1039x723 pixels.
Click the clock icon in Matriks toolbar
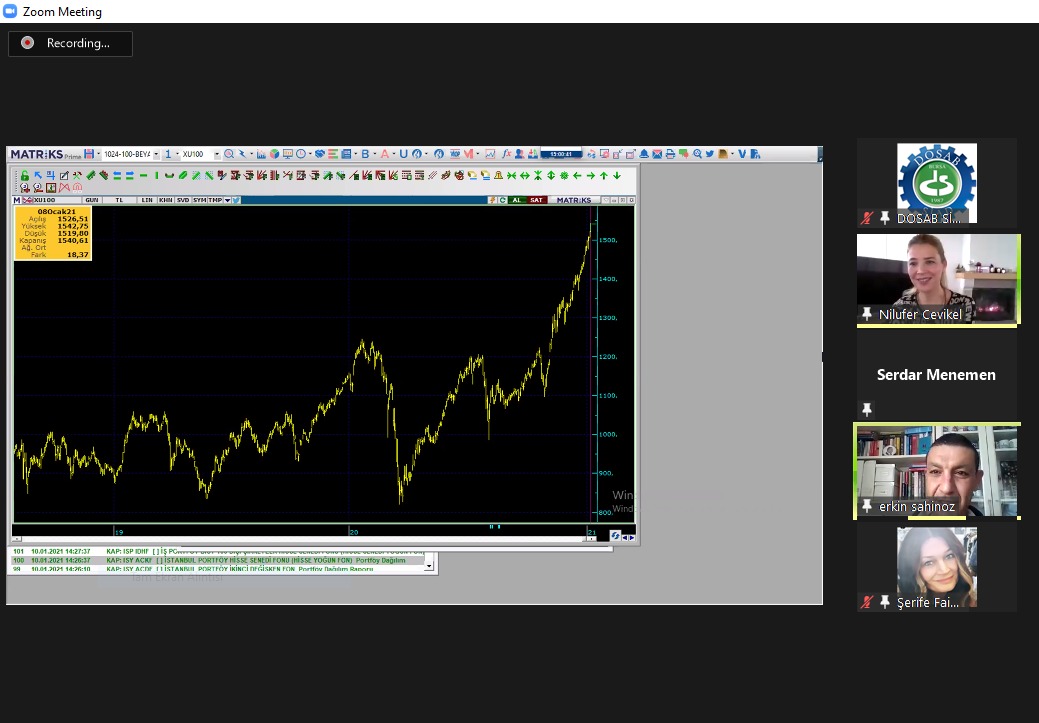tap(301, 154)
